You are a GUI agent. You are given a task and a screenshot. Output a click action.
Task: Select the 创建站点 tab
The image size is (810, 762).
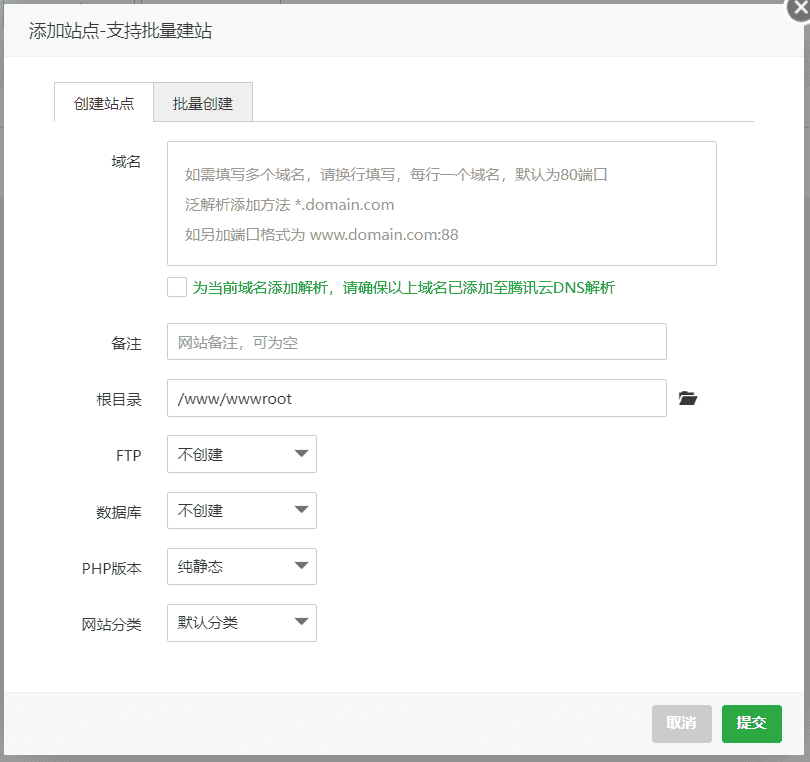pyautogui.click(x=103, y=102)
